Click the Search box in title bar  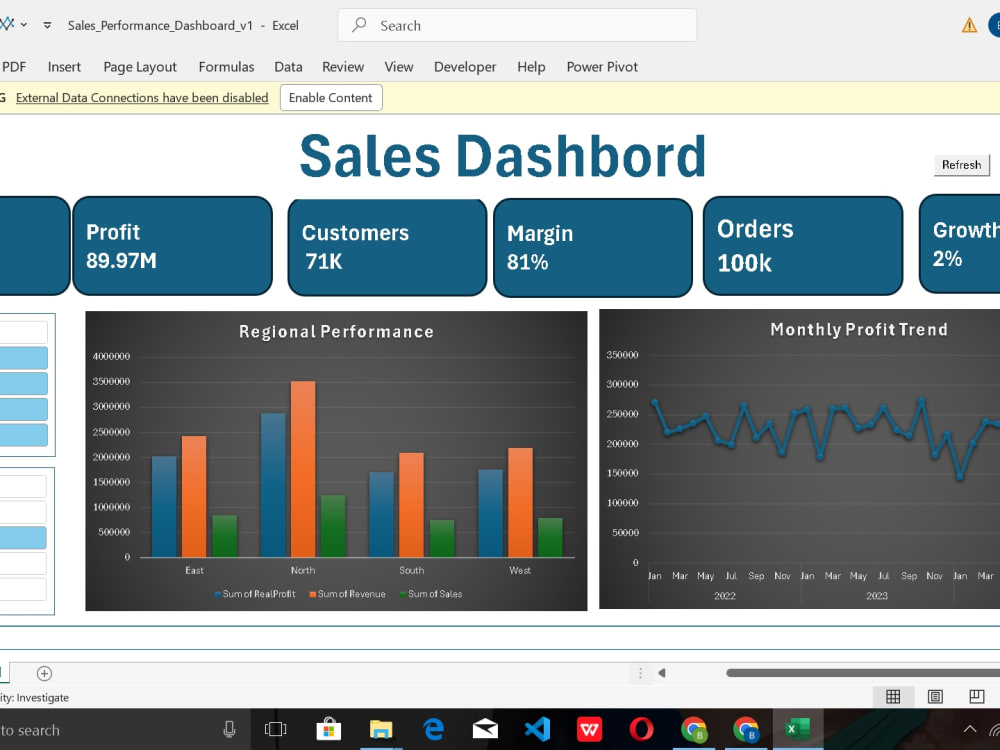[517, 26]
